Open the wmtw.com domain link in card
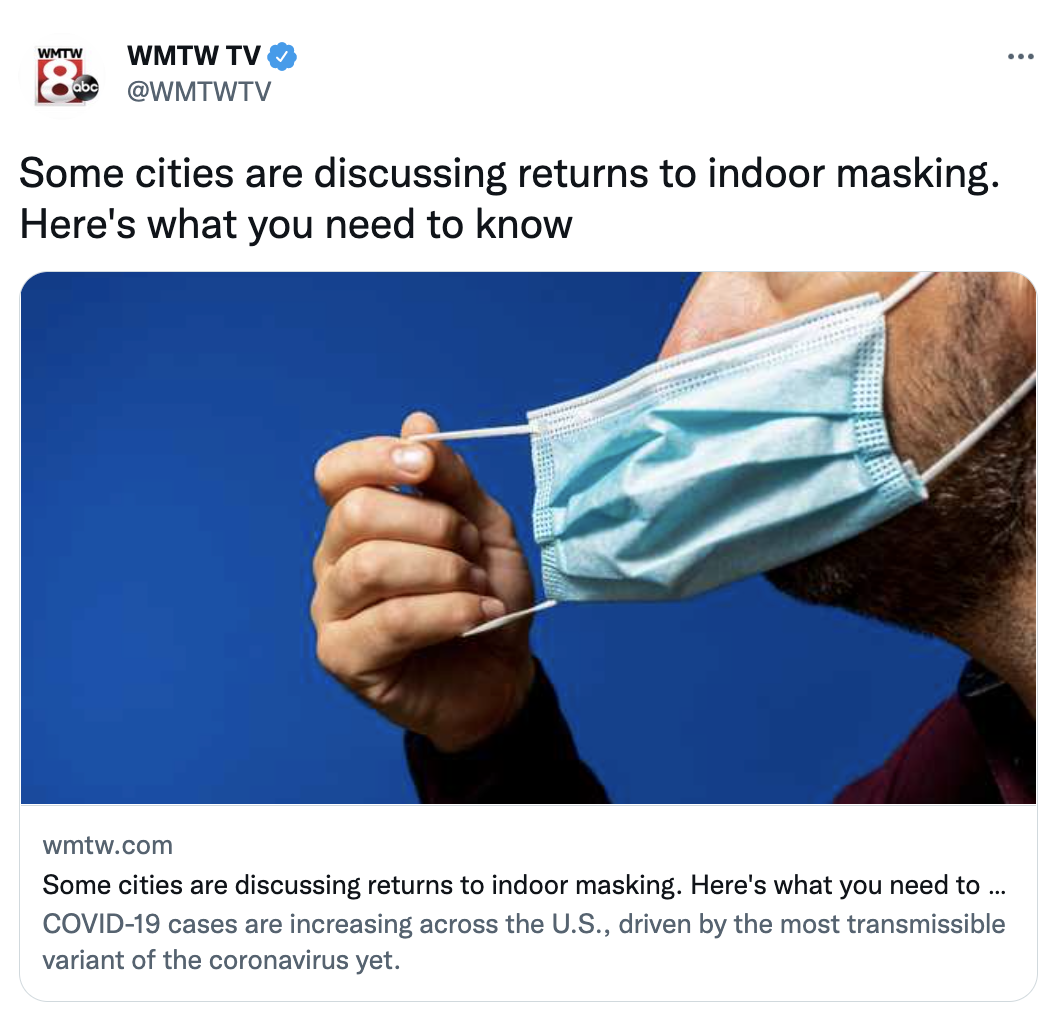Viewport: 1048px width, 1022px height. click(108, 846)
